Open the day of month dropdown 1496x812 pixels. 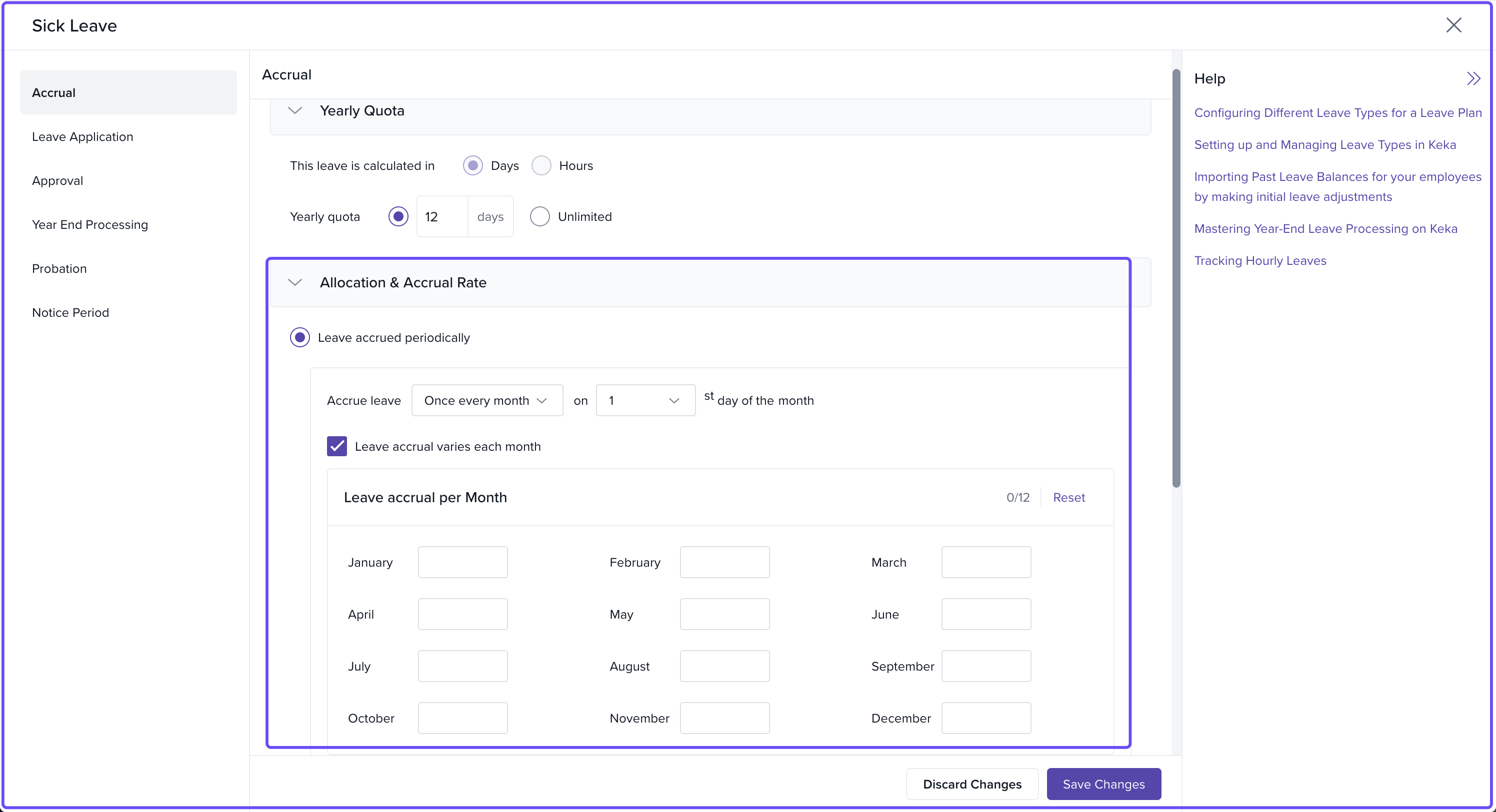[x=644, y=400]
